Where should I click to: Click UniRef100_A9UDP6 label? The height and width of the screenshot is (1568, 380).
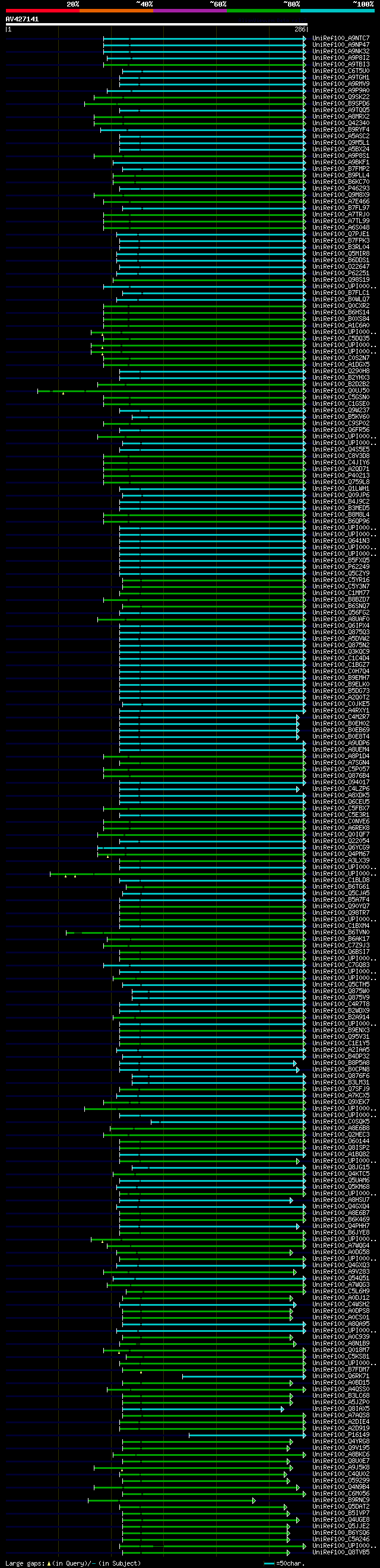click(x=341, y=743)
